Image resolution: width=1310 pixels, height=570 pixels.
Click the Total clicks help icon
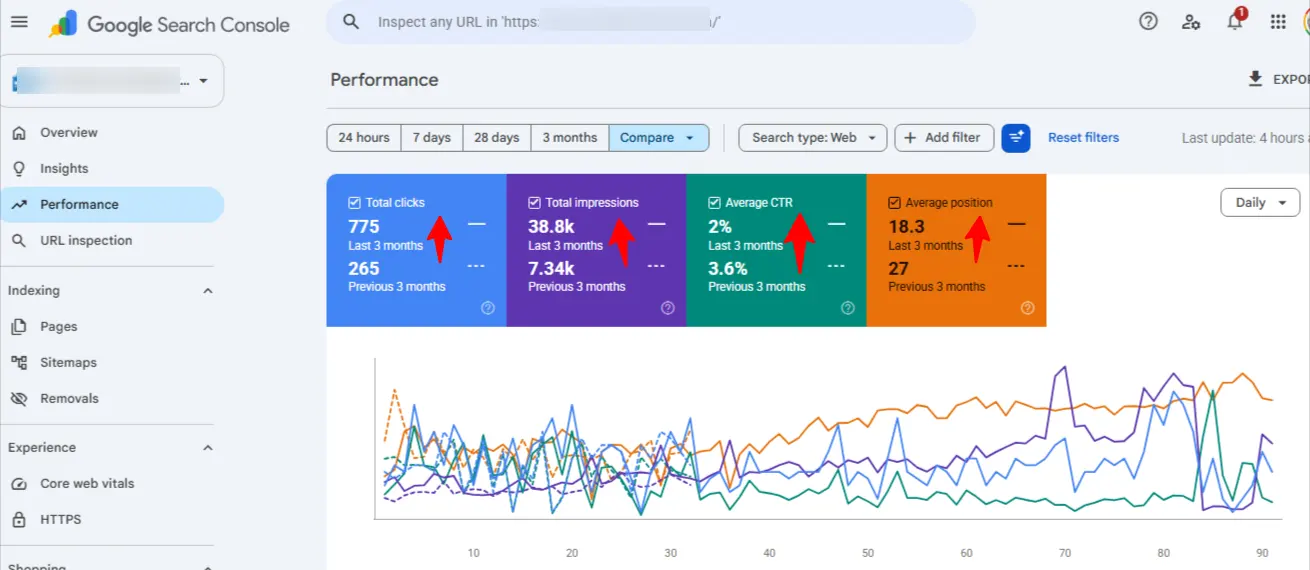[488, 308]
